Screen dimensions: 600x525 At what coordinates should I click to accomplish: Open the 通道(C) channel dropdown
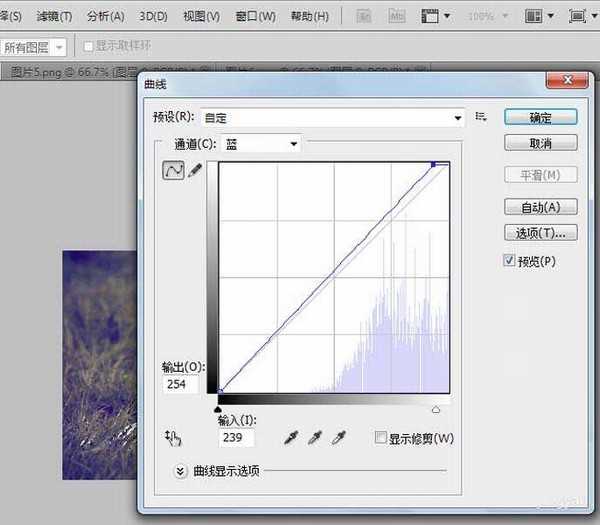coord(261,144)
